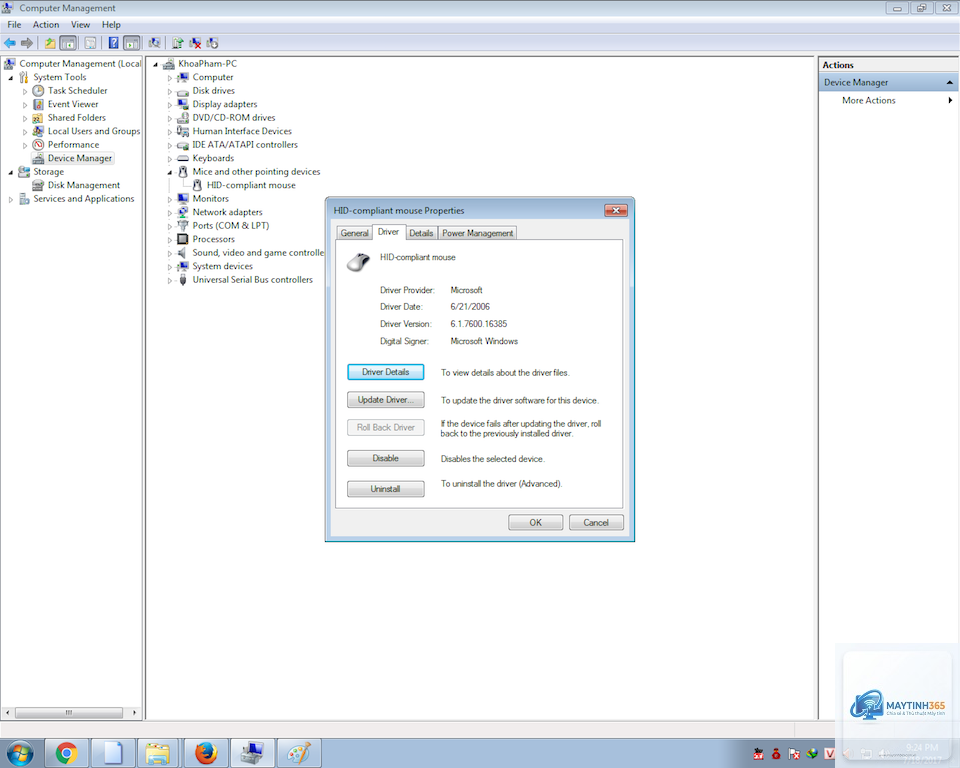Switch to the Details tab
This screenshot has height=768, width=960.
coord(421,233)
